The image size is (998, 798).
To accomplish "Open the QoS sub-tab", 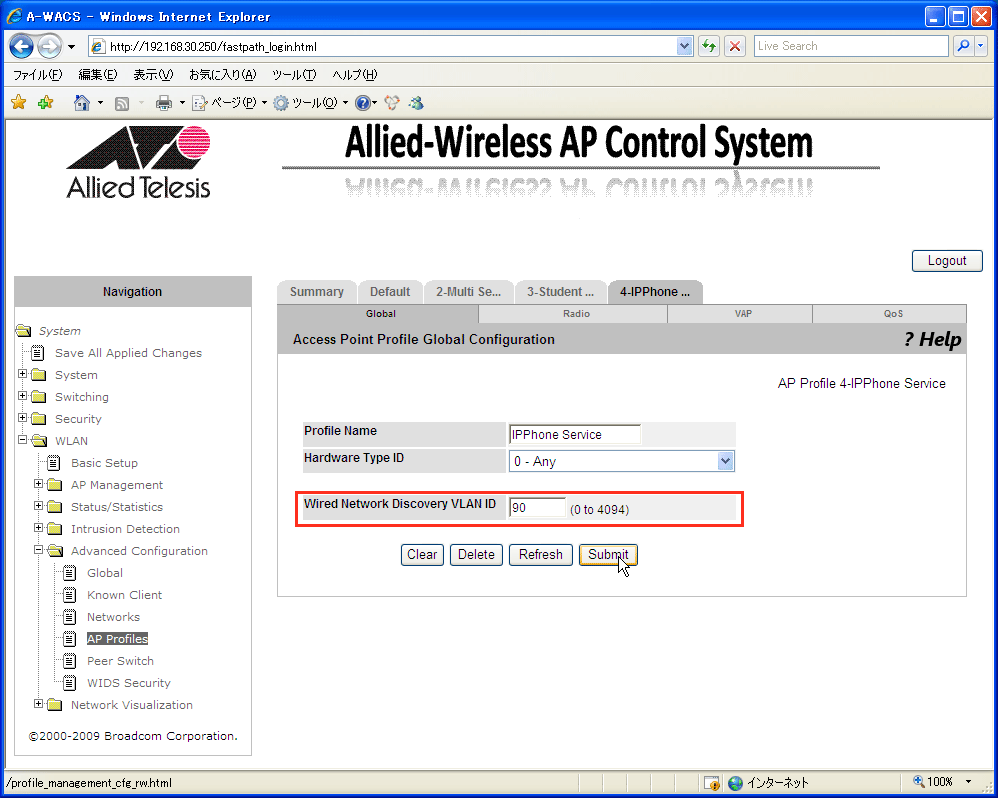I will coord(892,314).
